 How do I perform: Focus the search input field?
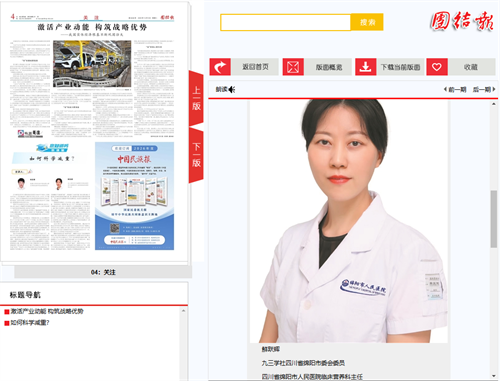point(286,22)
